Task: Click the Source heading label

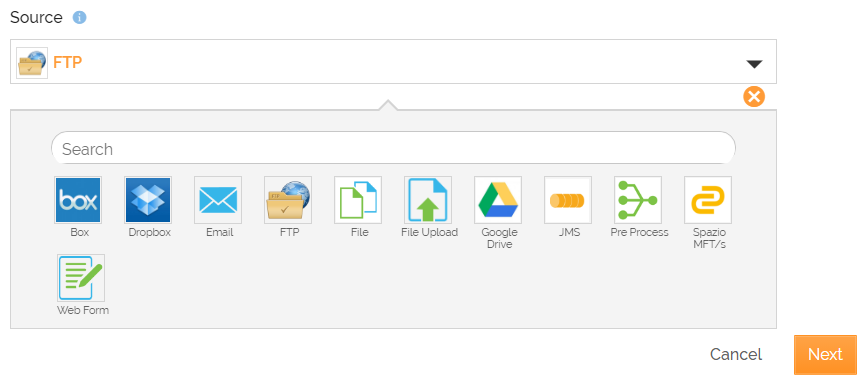Action: 36,18
